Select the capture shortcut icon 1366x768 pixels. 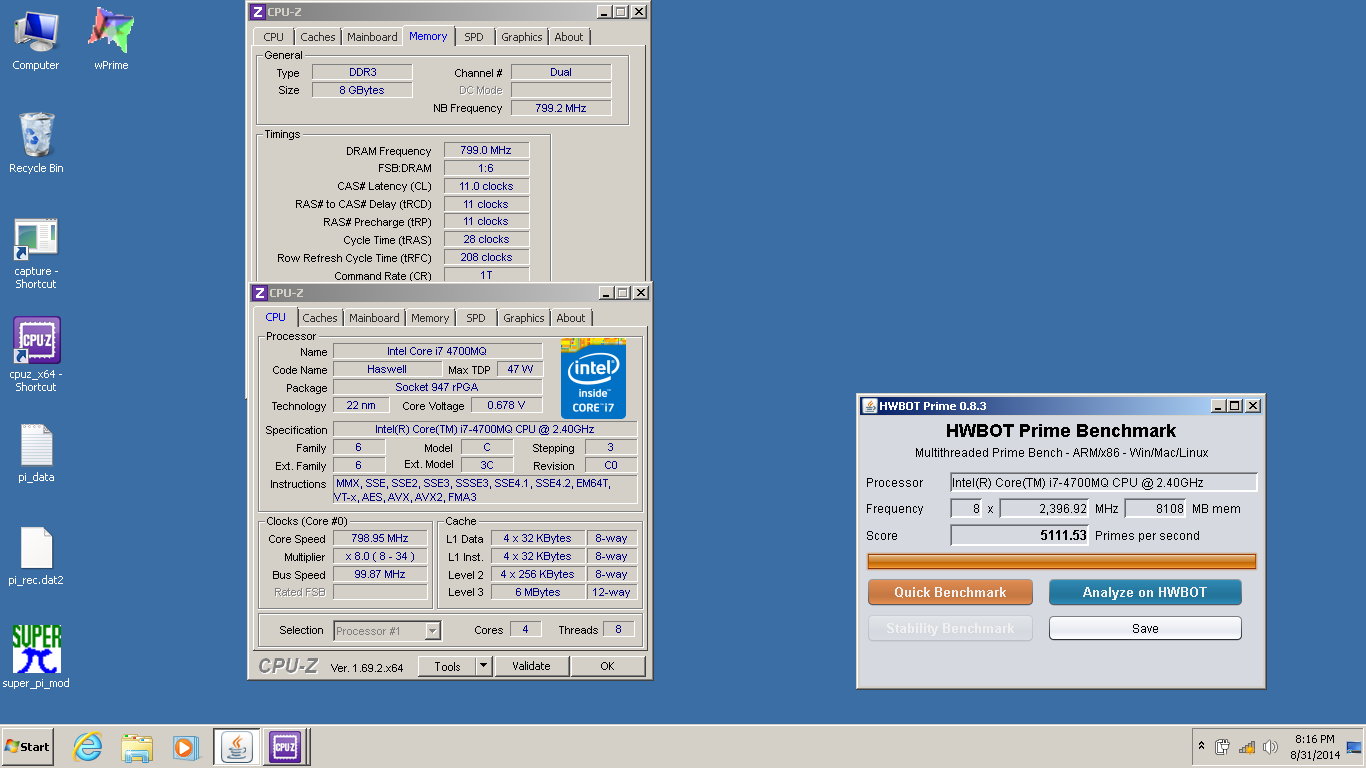coord(36,254)
